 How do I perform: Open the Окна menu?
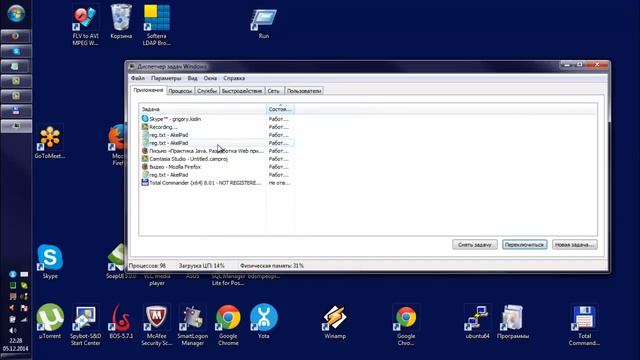pyautogui.click(x=210, y=78)
